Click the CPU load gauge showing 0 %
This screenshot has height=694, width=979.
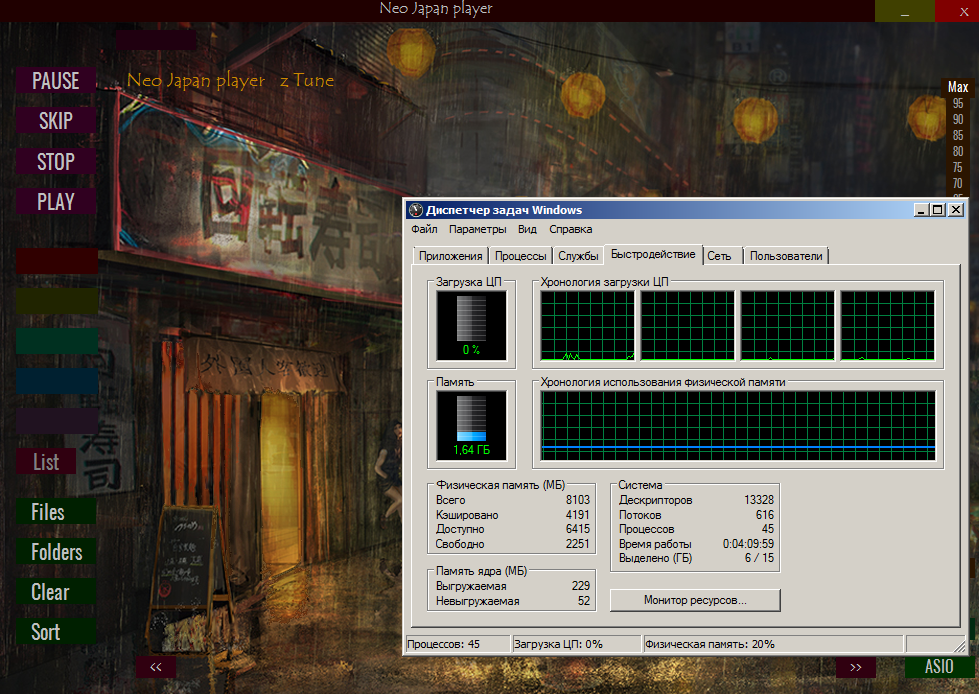click(x=471, y=325)
